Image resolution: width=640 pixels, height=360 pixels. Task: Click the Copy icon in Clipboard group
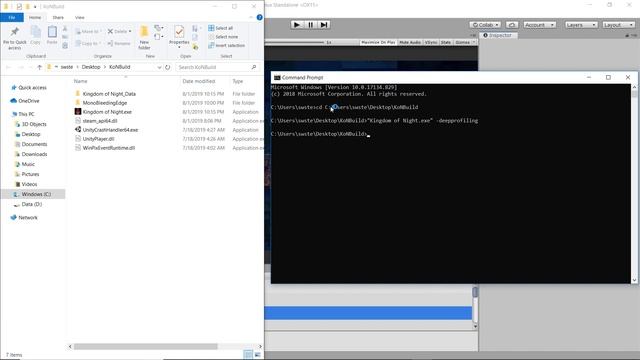(x=36, y=32)
